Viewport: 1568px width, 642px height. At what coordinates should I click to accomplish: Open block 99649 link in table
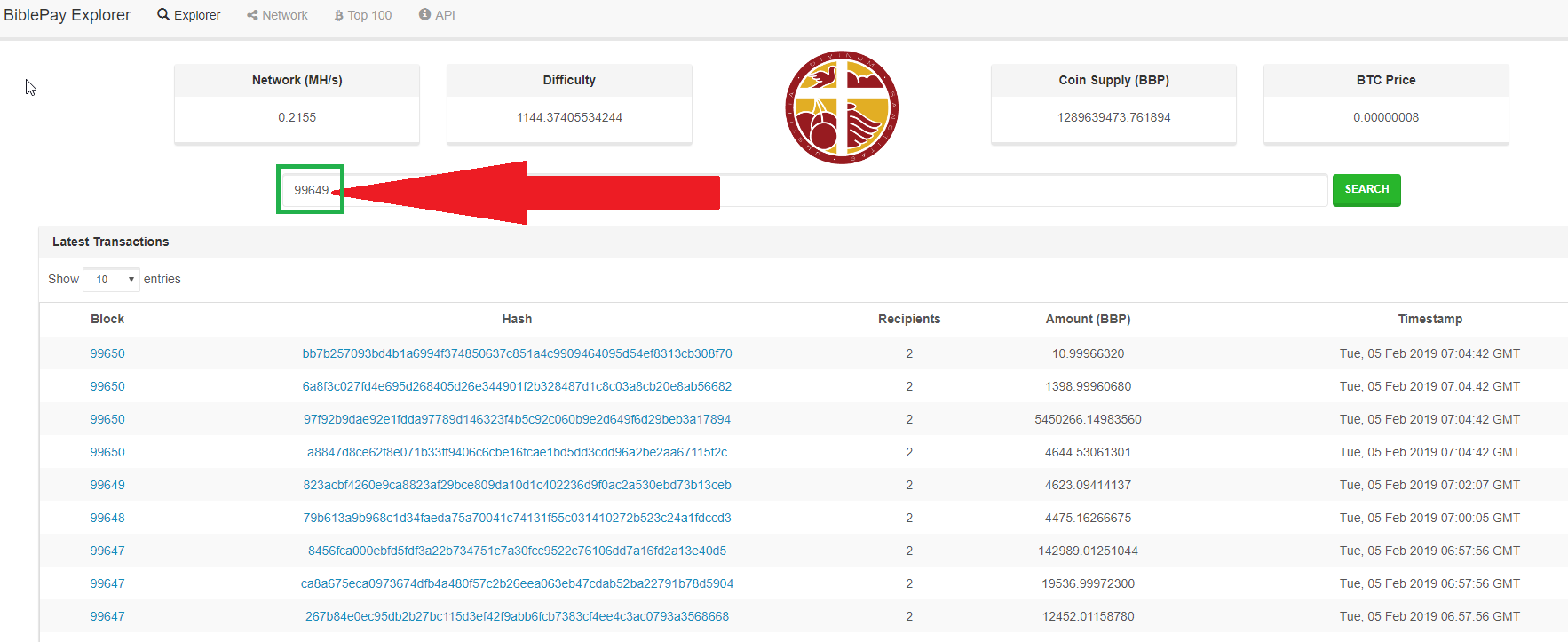tap(107, 485)
